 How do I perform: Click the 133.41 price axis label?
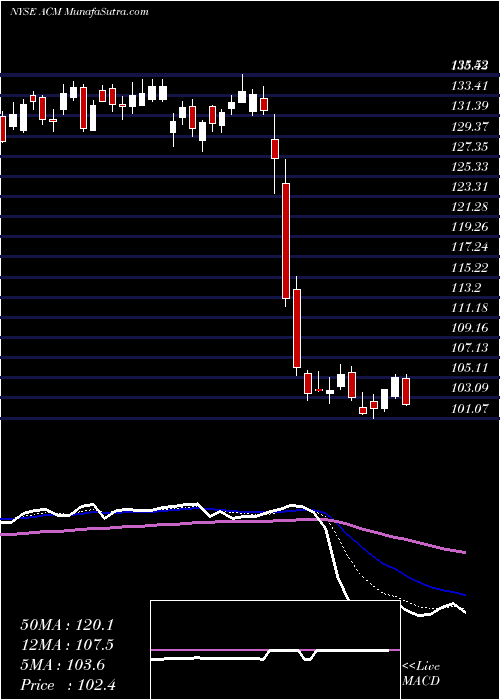point(470,86)
